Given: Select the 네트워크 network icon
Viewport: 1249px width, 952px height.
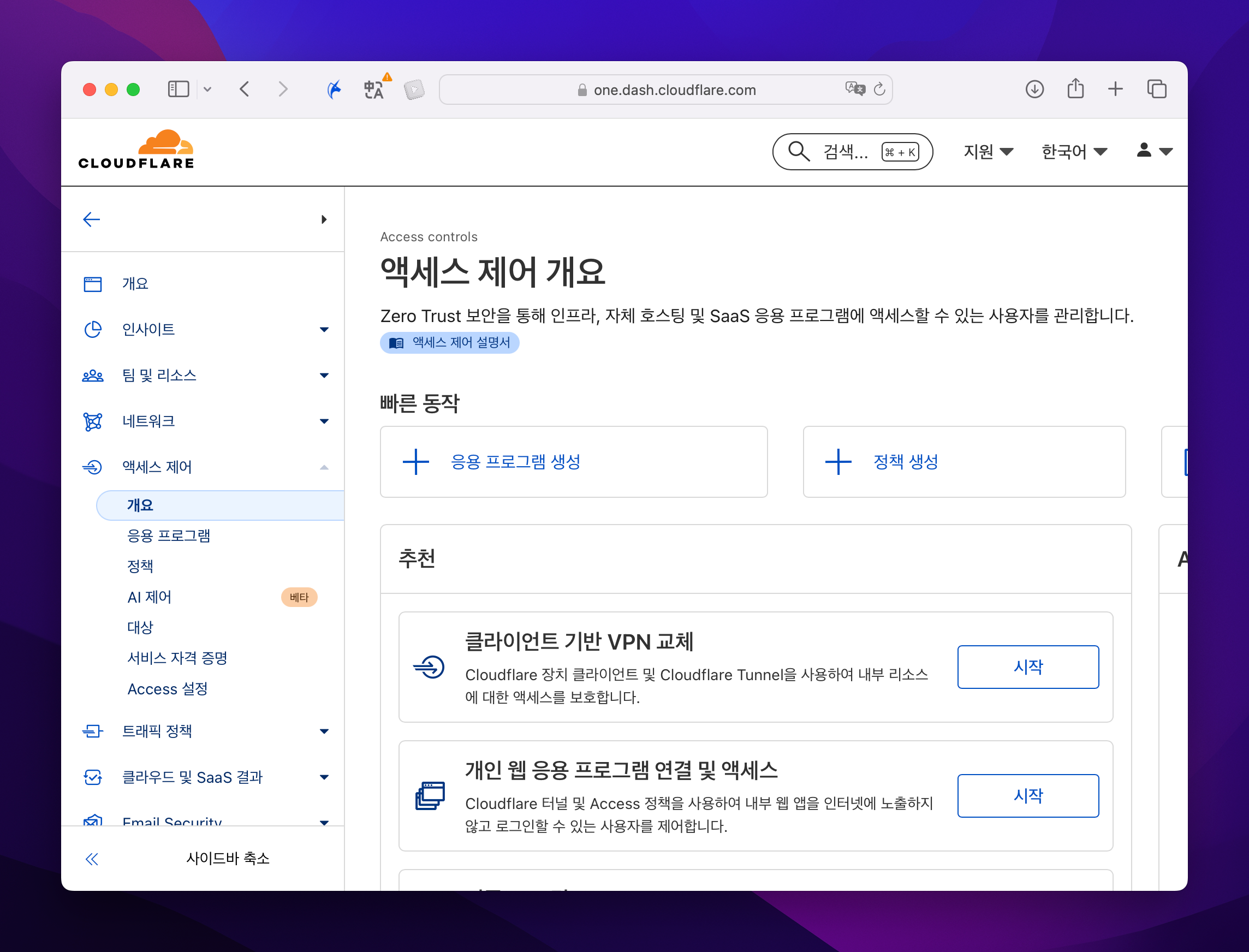Looking at the screenshot, I should click(x=92, y=421).
